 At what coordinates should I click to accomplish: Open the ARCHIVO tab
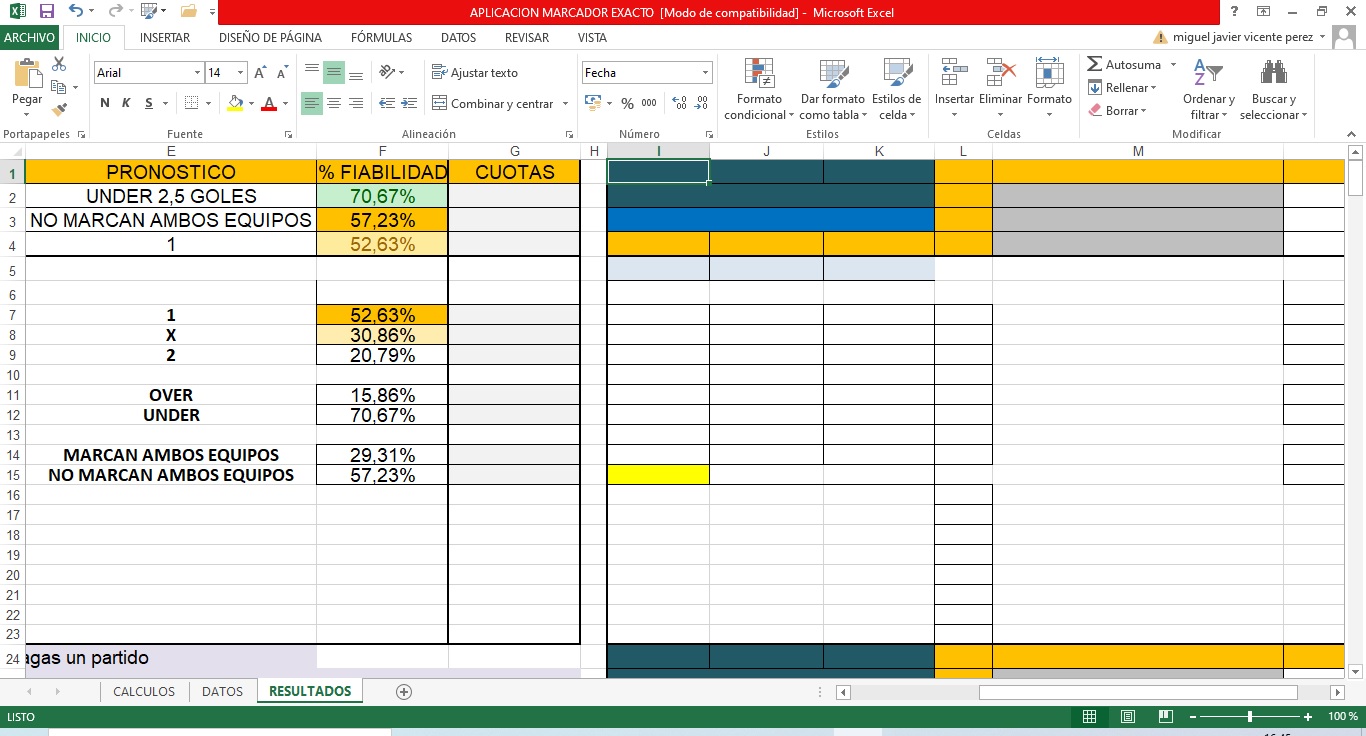point(30,37)
